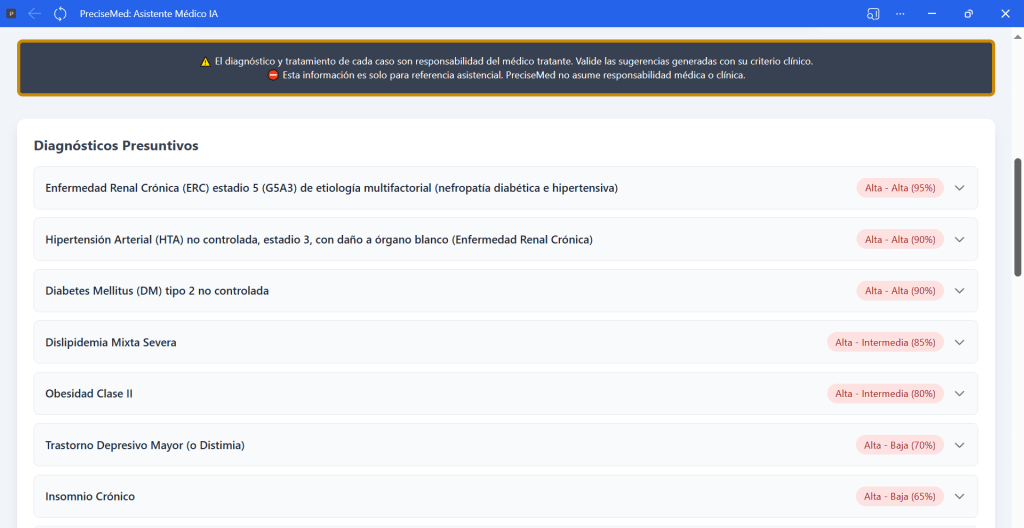
Task: Expand the Hipertensión Arterial chevron
Action: click(960, 239)
